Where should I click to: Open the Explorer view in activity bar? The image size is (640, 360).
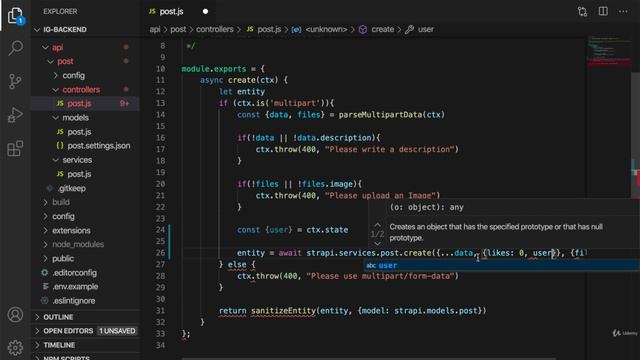[15, 16]
